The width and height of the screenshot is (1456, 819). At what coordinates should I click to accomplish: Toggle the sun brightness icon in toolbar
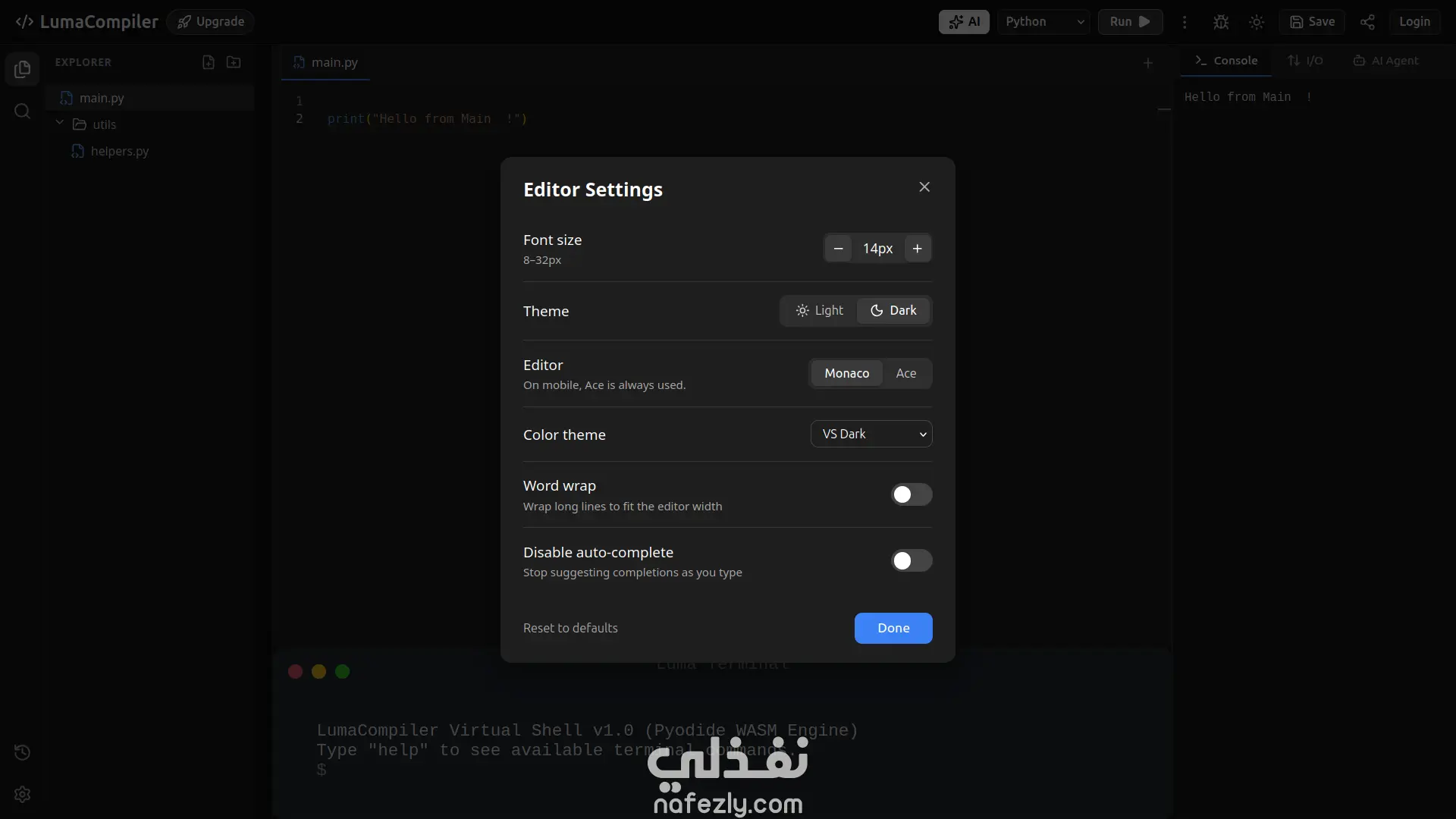(x=1257, y=22)
